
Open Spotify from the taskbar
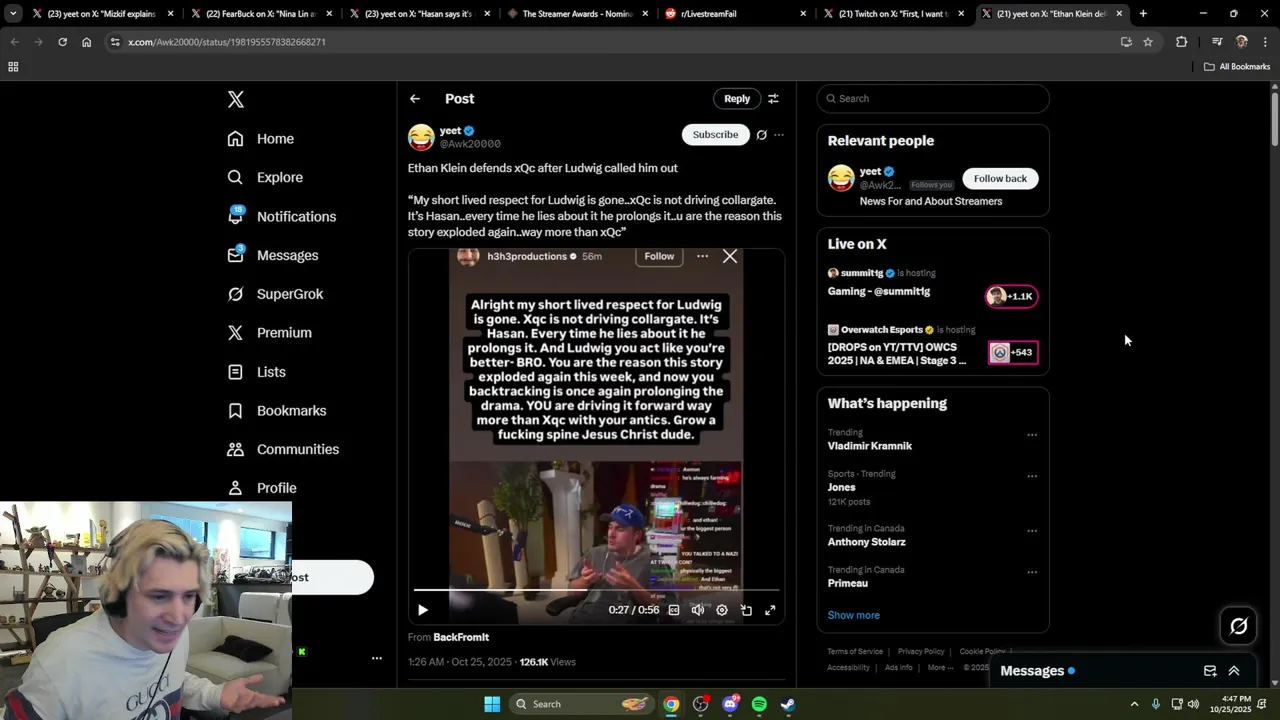759,704
